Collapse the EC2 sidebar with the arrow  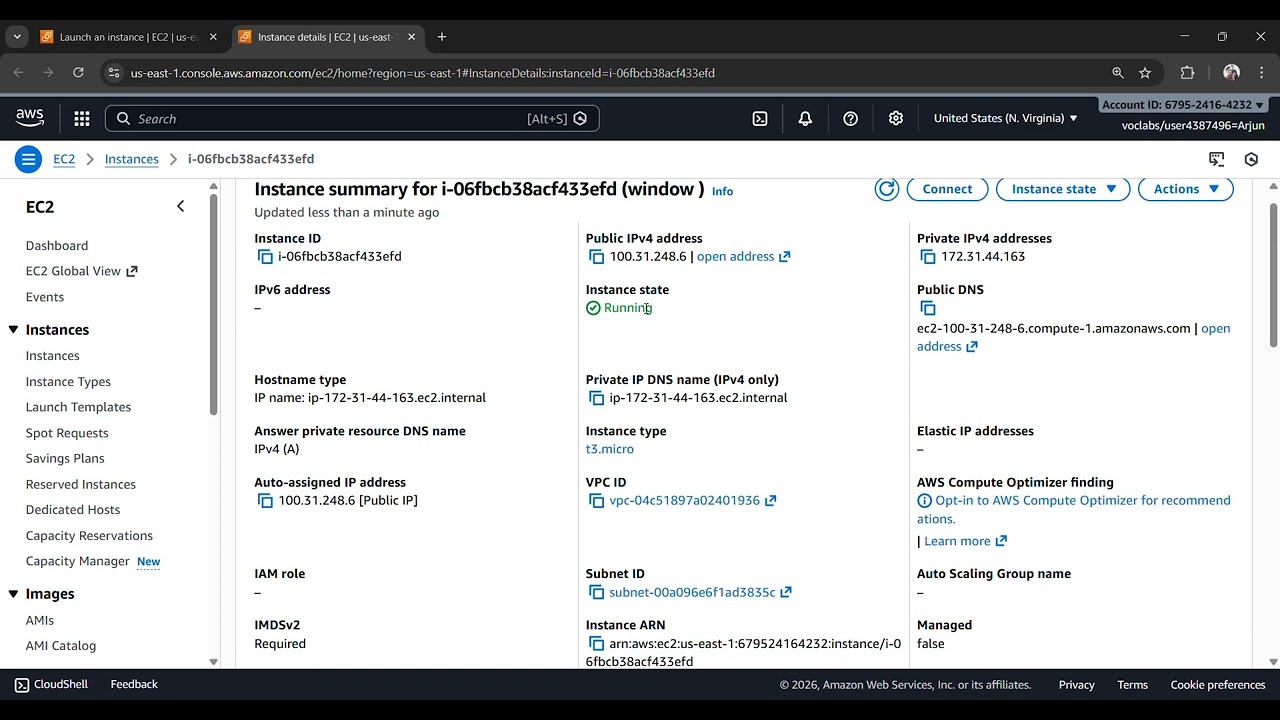180,207
